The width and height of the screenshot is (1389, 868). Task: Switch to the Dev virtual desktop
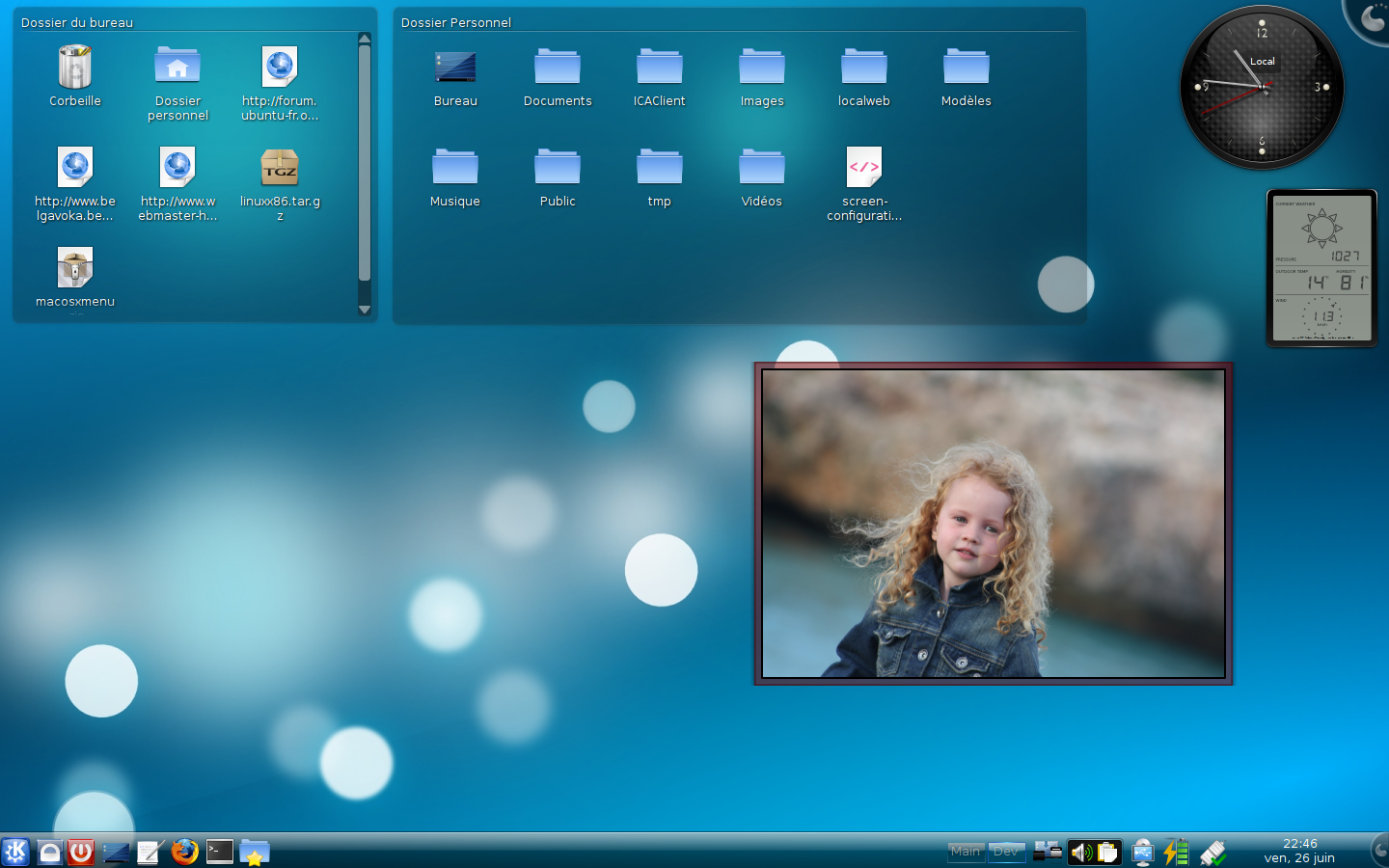[x=1006, y=851]
